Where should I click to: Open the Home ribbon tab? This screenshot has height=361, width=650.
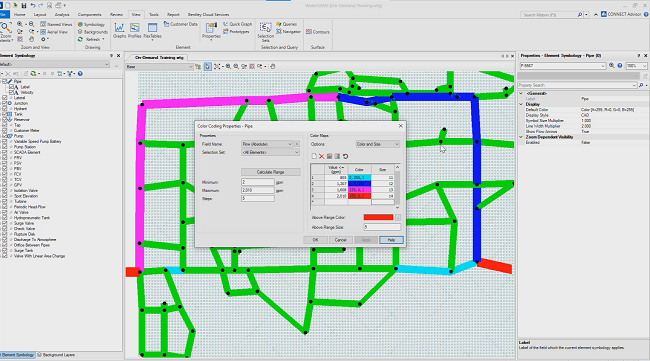[x=19, y=15]
